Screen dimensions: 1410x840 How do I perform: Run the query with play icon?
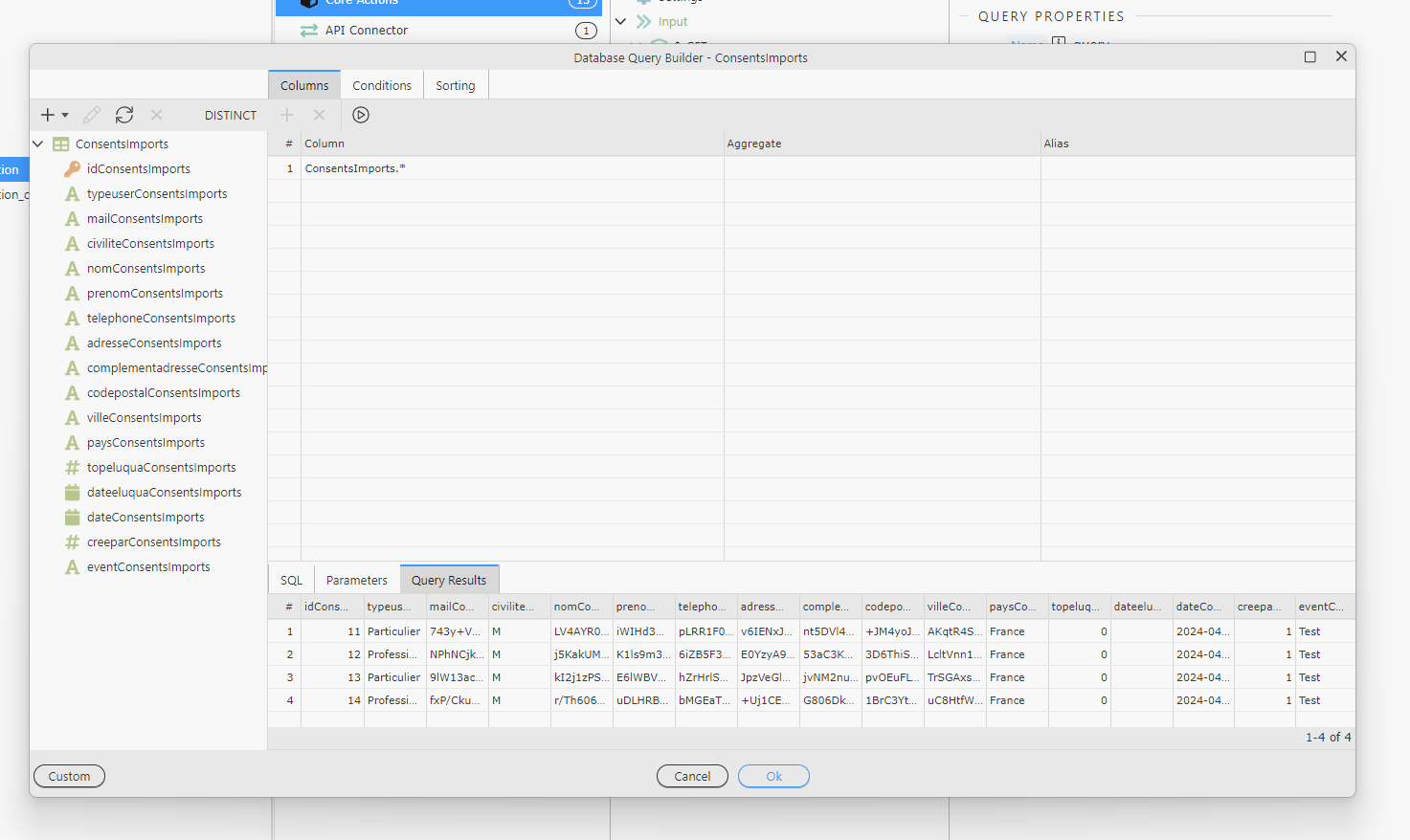point(361,115)
